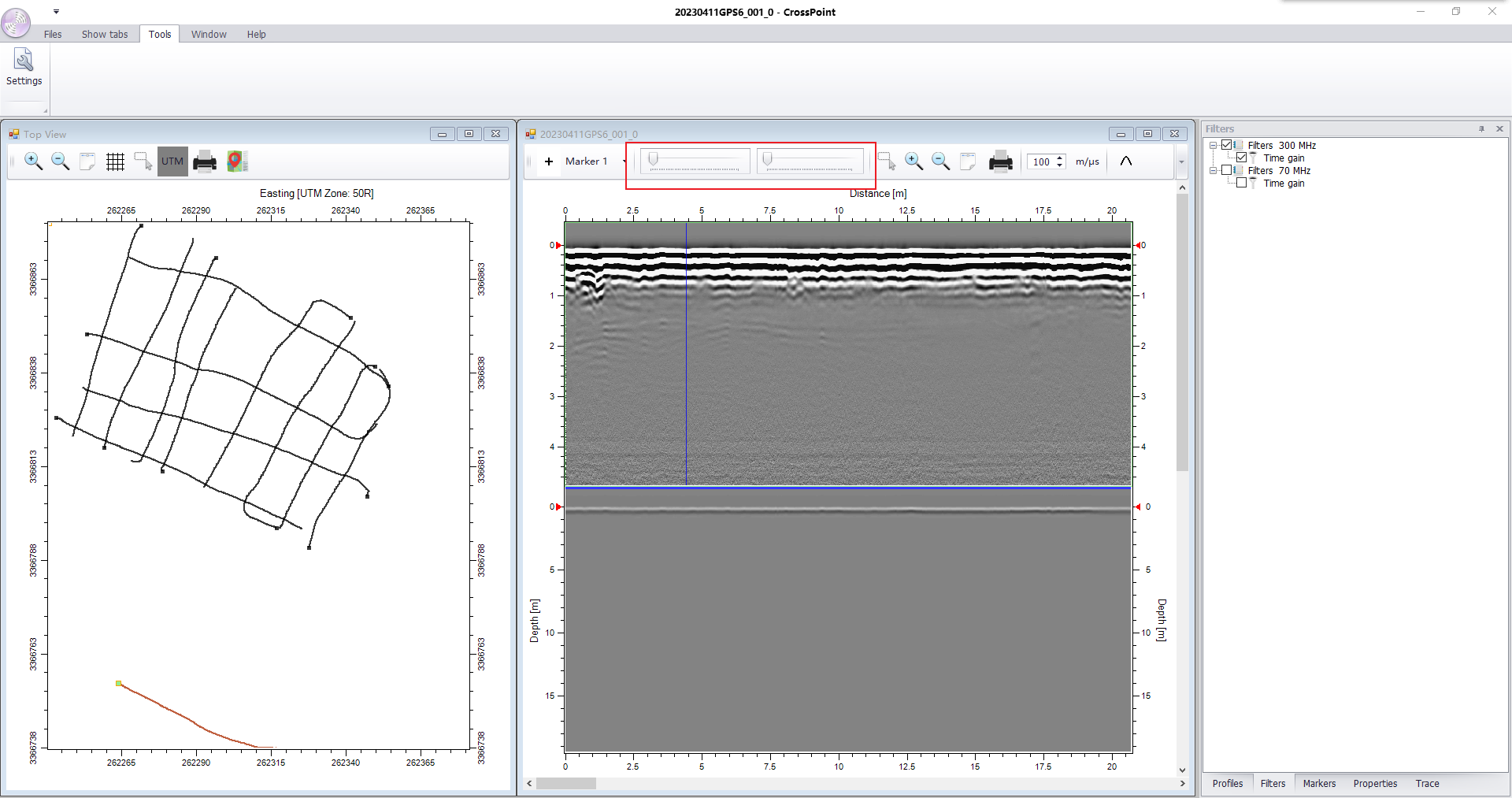Viewport: 1512px width, 798px height.
Task: Click the profile vertical scrollbar thumb
Action: coord(1182,332)
